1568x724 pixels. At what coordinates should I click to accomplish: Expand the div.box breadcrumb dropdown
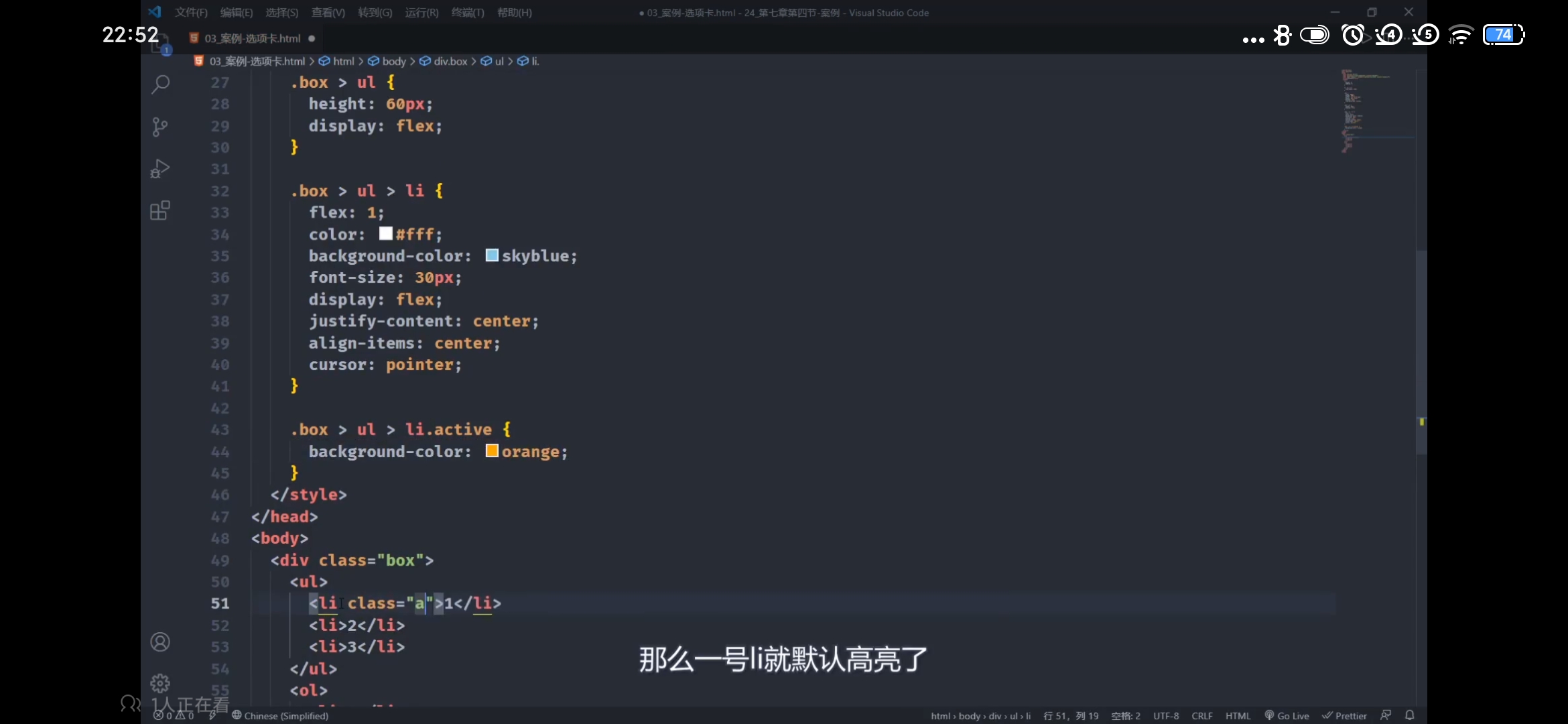pos(450,61)
